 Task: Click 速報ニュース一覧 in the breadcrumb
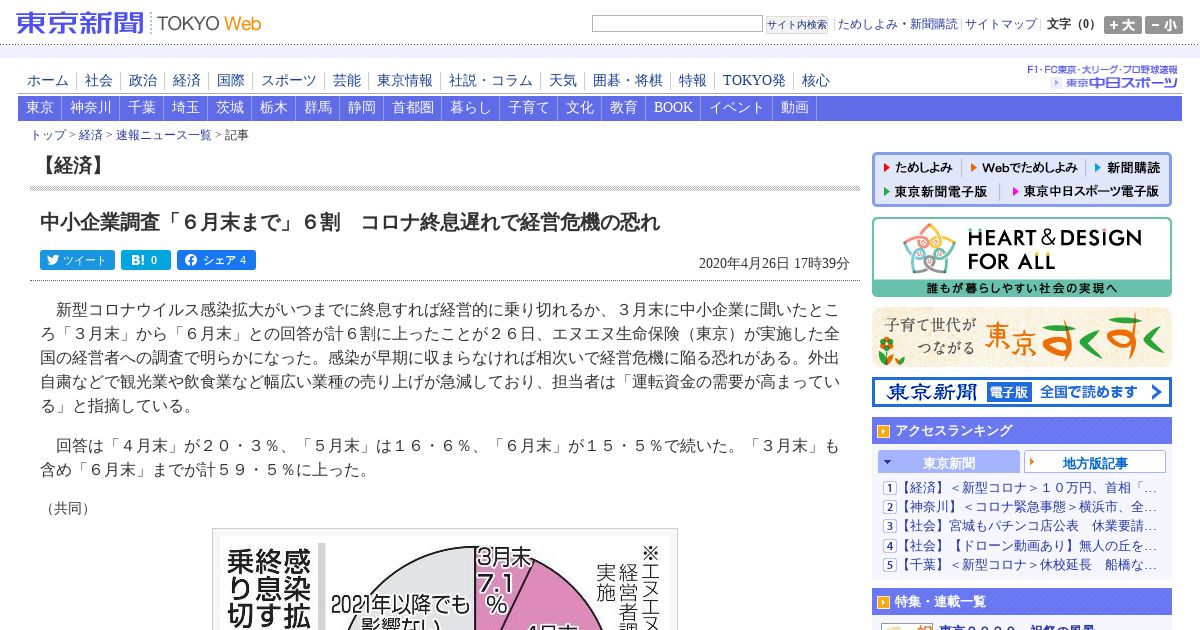point(164,135)
